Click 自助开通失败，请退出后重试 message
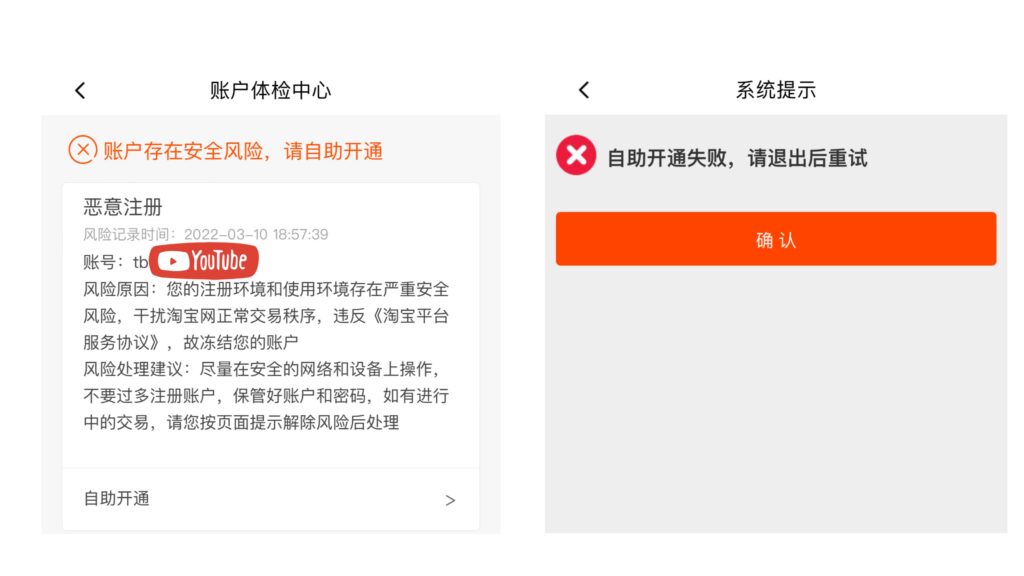 tap(737, 158)
